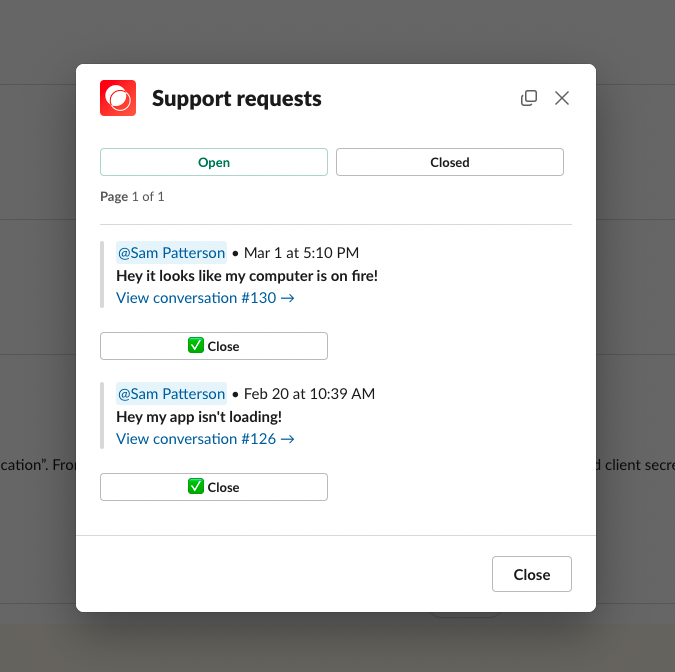The width and height of the screenshot is (675, 672).
Task: Open Sam Patterson mention on Feb 20 request
Action: click(x=171, y=393)
